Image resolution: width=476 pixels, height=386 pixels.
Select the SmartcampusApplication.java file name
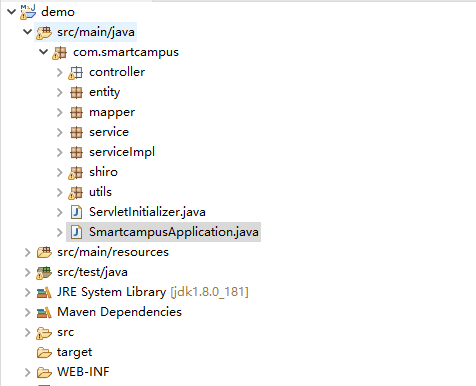pos(174,232)
